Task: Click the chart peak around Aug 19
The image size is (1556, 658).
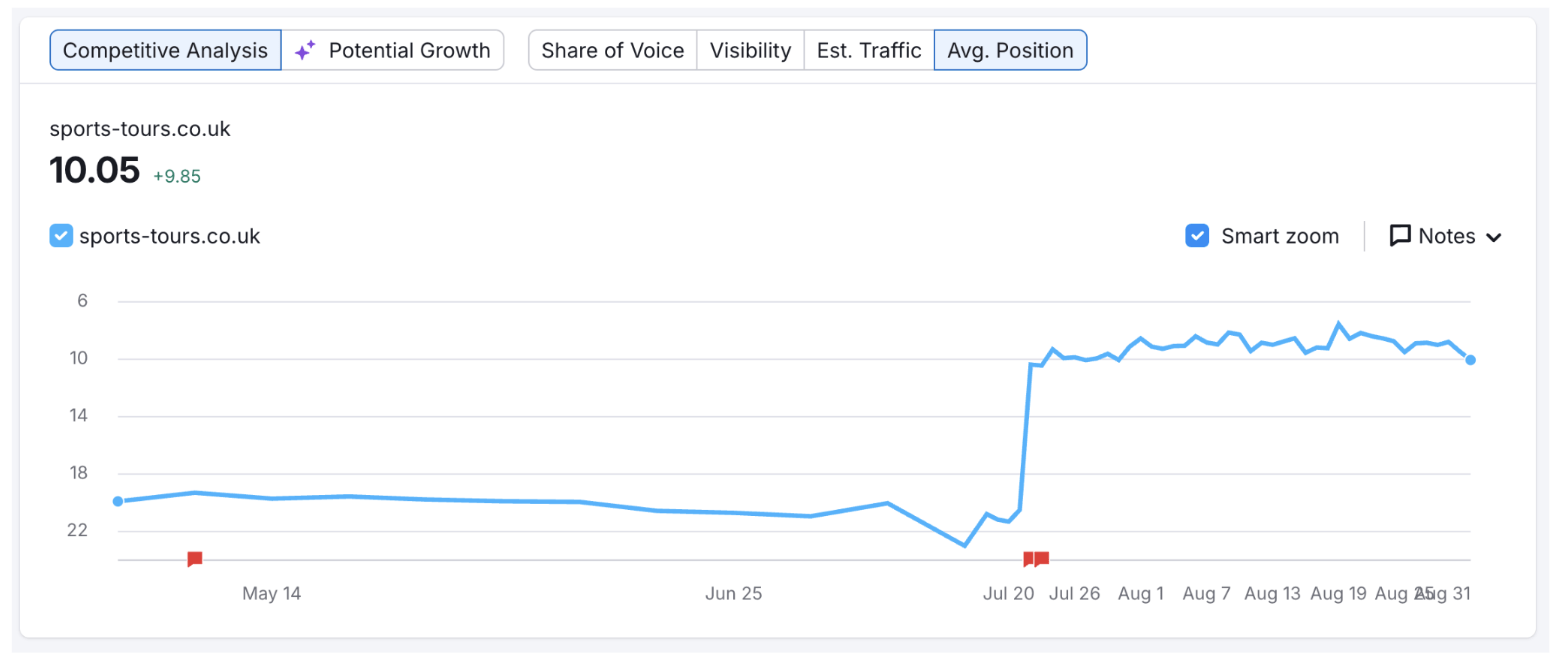Action: click(x=1339, y=322)
